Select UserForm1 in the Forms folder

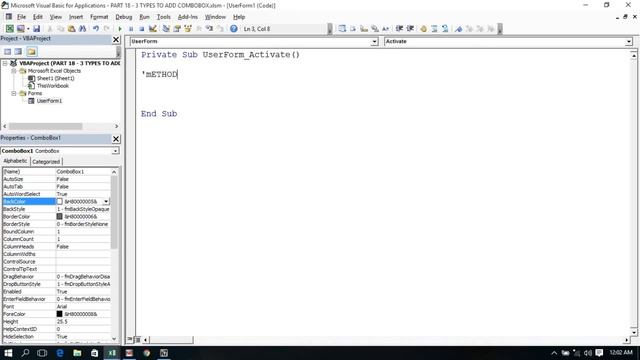click(x=49, y=101)
